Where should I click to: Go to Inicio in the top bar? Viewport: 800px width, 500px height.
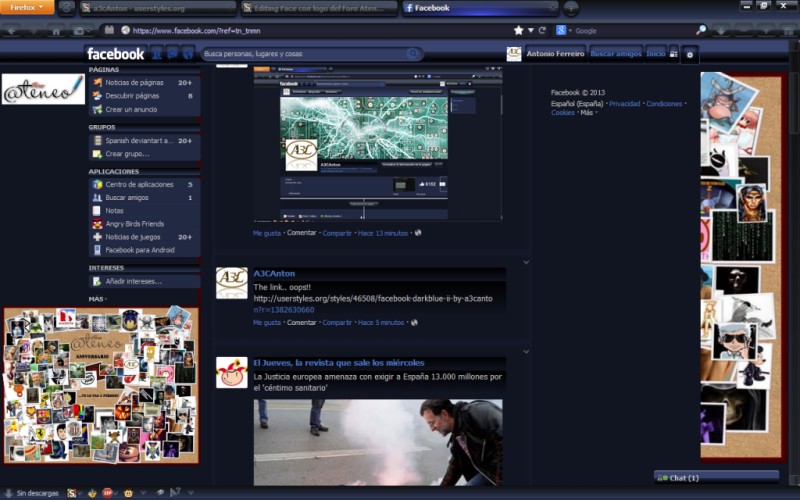point(656,54)
